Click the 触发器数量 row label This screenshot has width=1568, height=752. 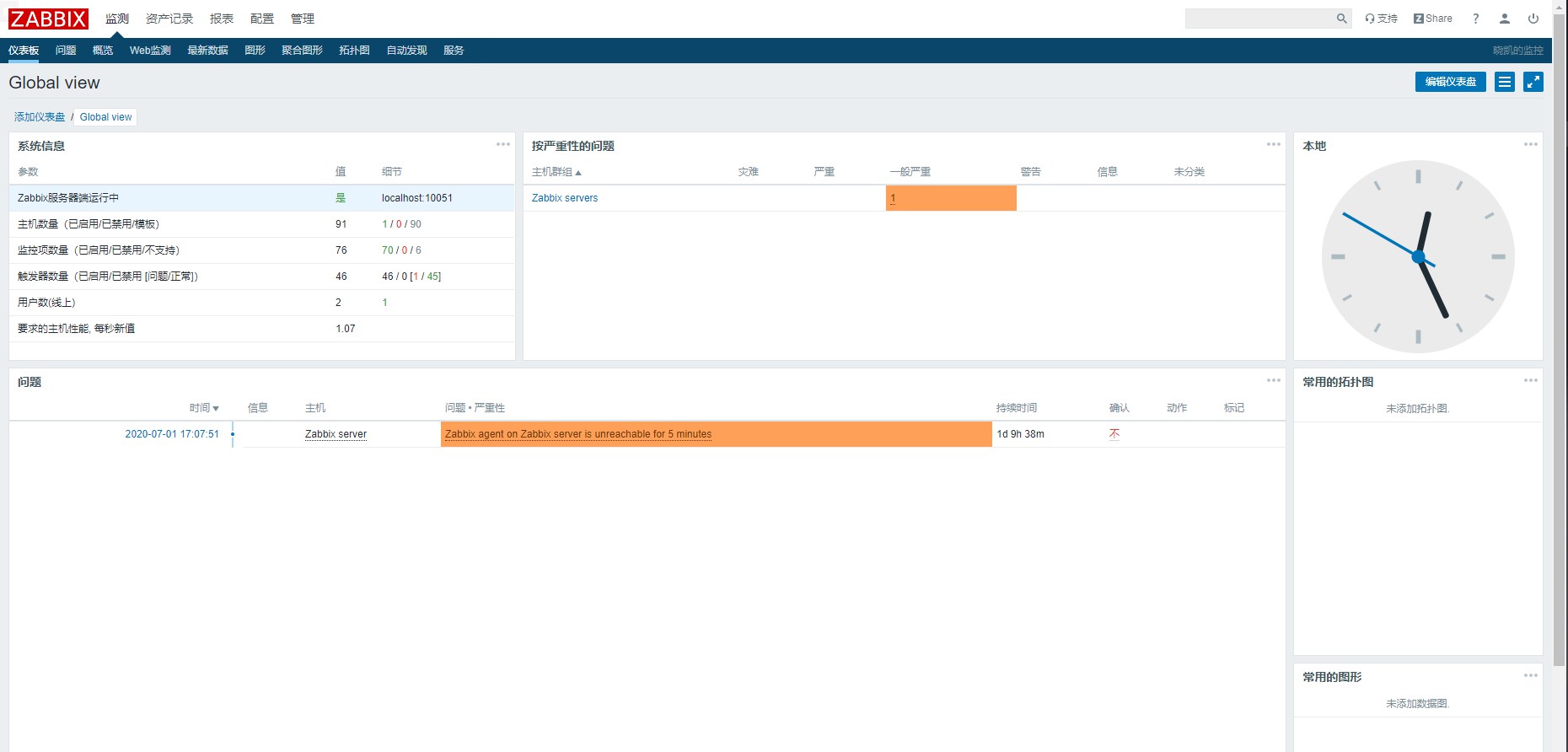[x=108, y=277]
